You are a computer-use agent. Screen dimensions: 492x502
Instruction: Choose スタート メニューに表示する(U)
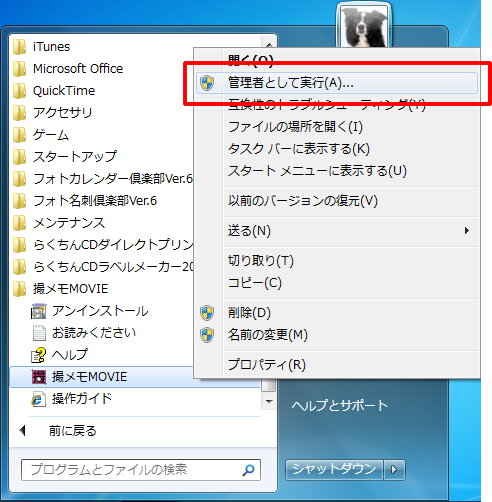pos(317,171)
